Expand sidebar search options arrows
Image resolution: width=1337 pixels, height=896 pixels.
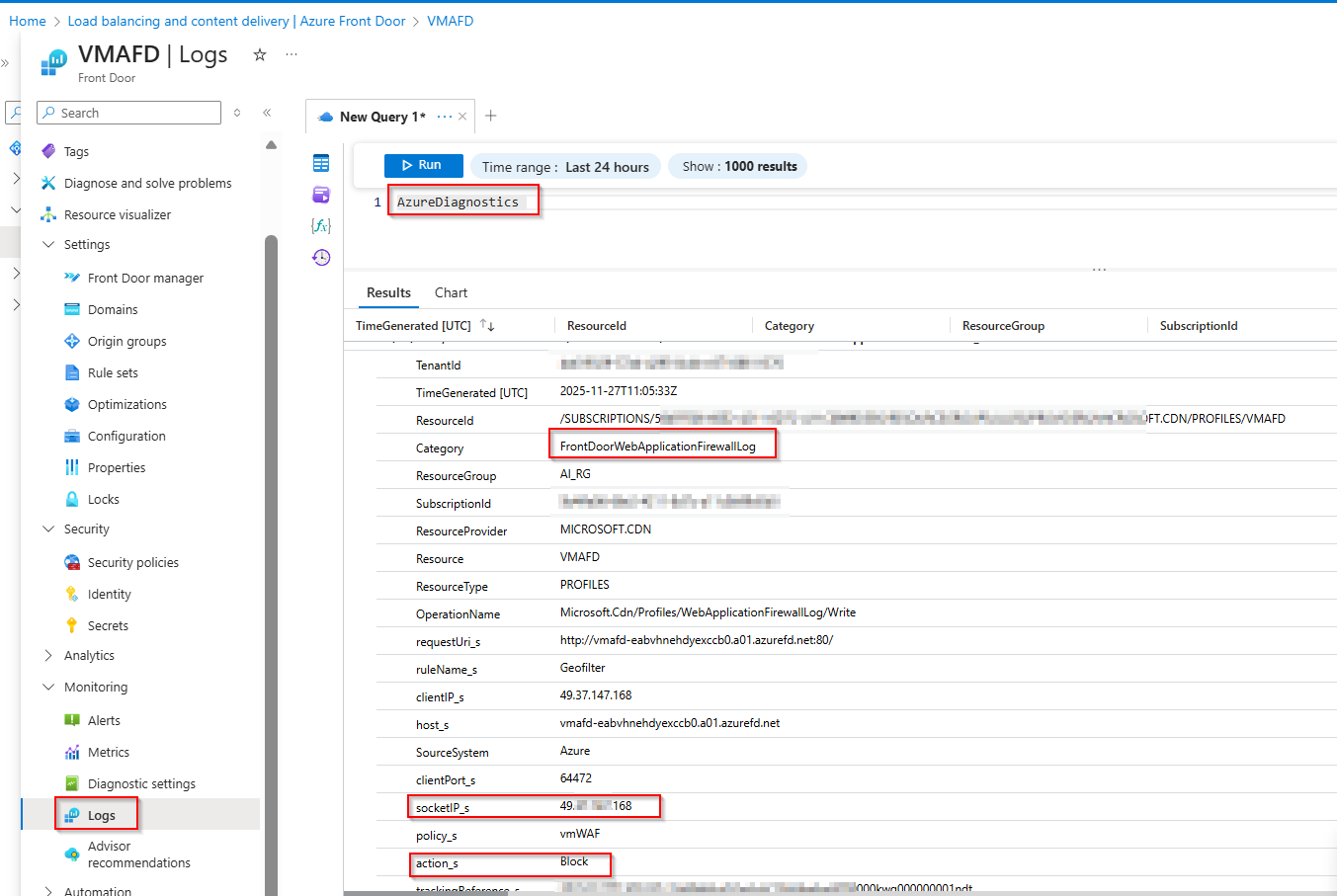click(237, 113)
